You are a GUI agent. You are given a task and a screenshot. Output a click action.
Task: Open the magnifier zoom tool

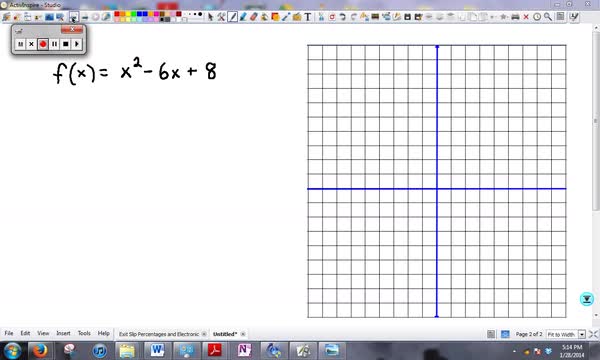tap(548, 17)
